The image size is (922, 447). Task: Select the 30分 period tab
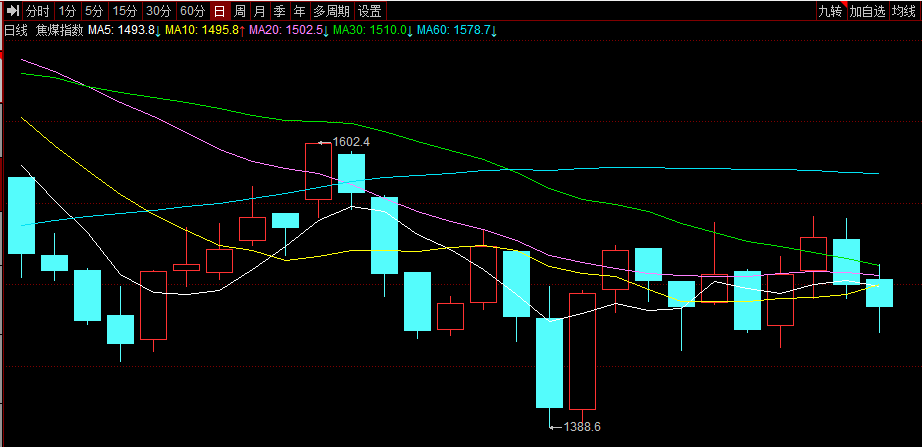159,11
